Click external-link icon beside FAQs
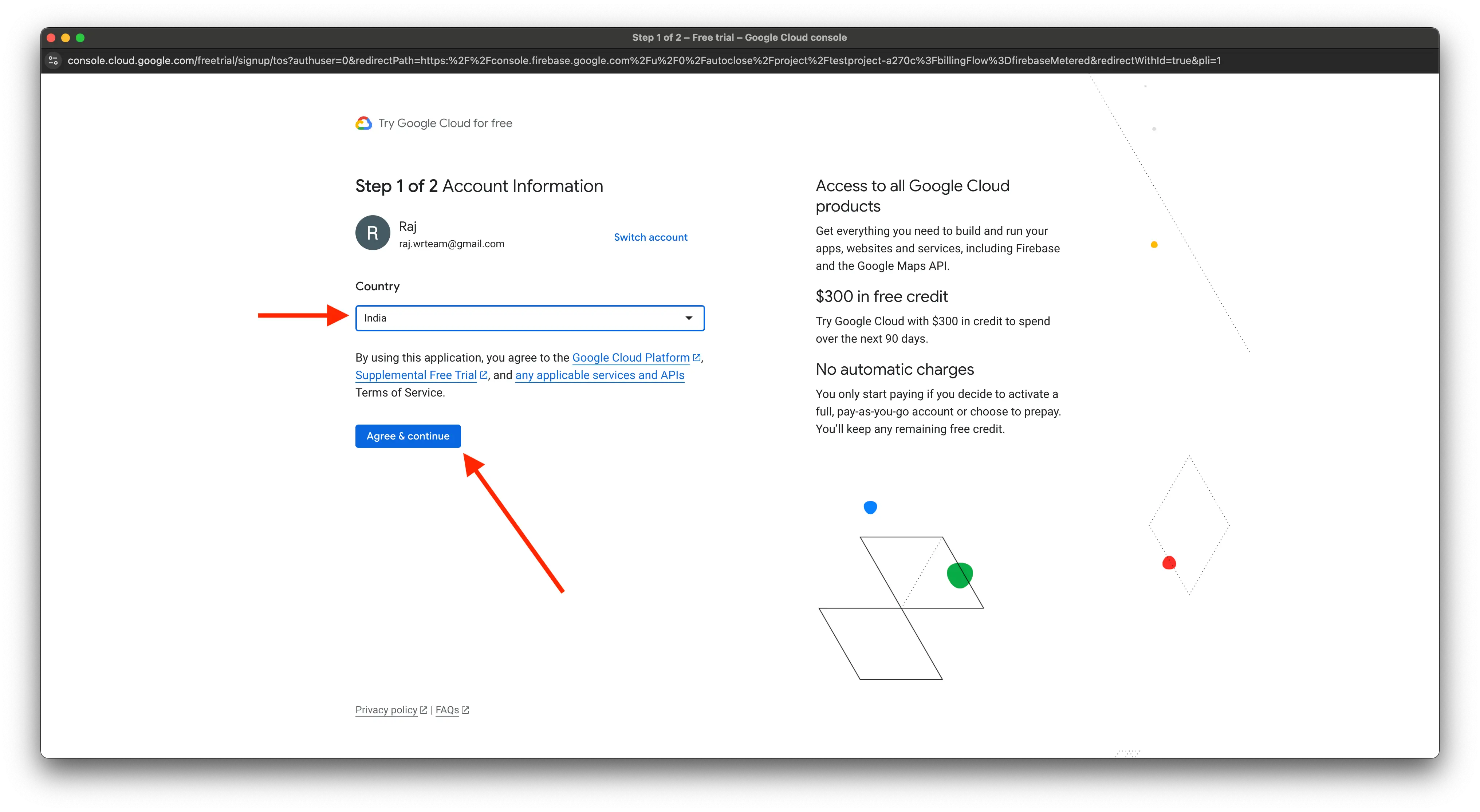The height and width of the screenshot is (812, 1480). (x=465, y=710)
